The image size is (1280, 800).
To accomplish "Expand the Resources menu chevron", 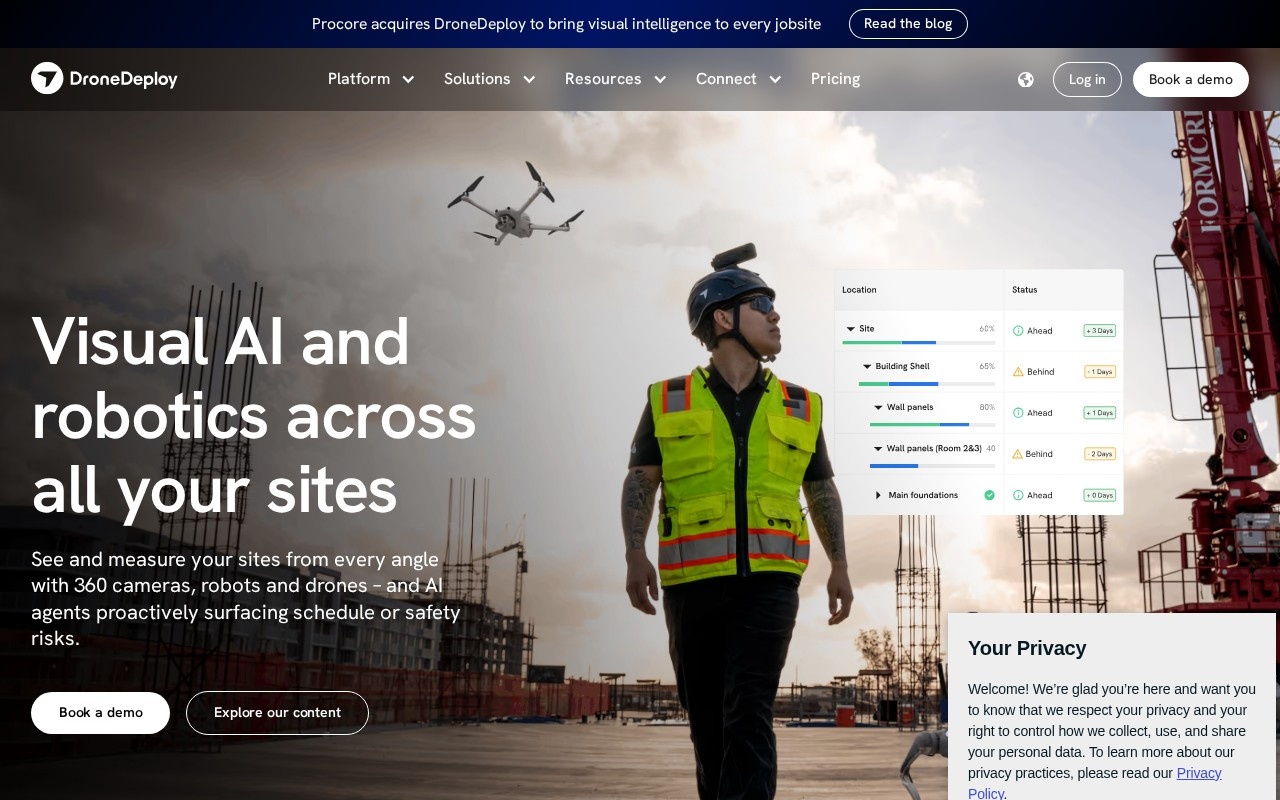I will click(660, 80).
